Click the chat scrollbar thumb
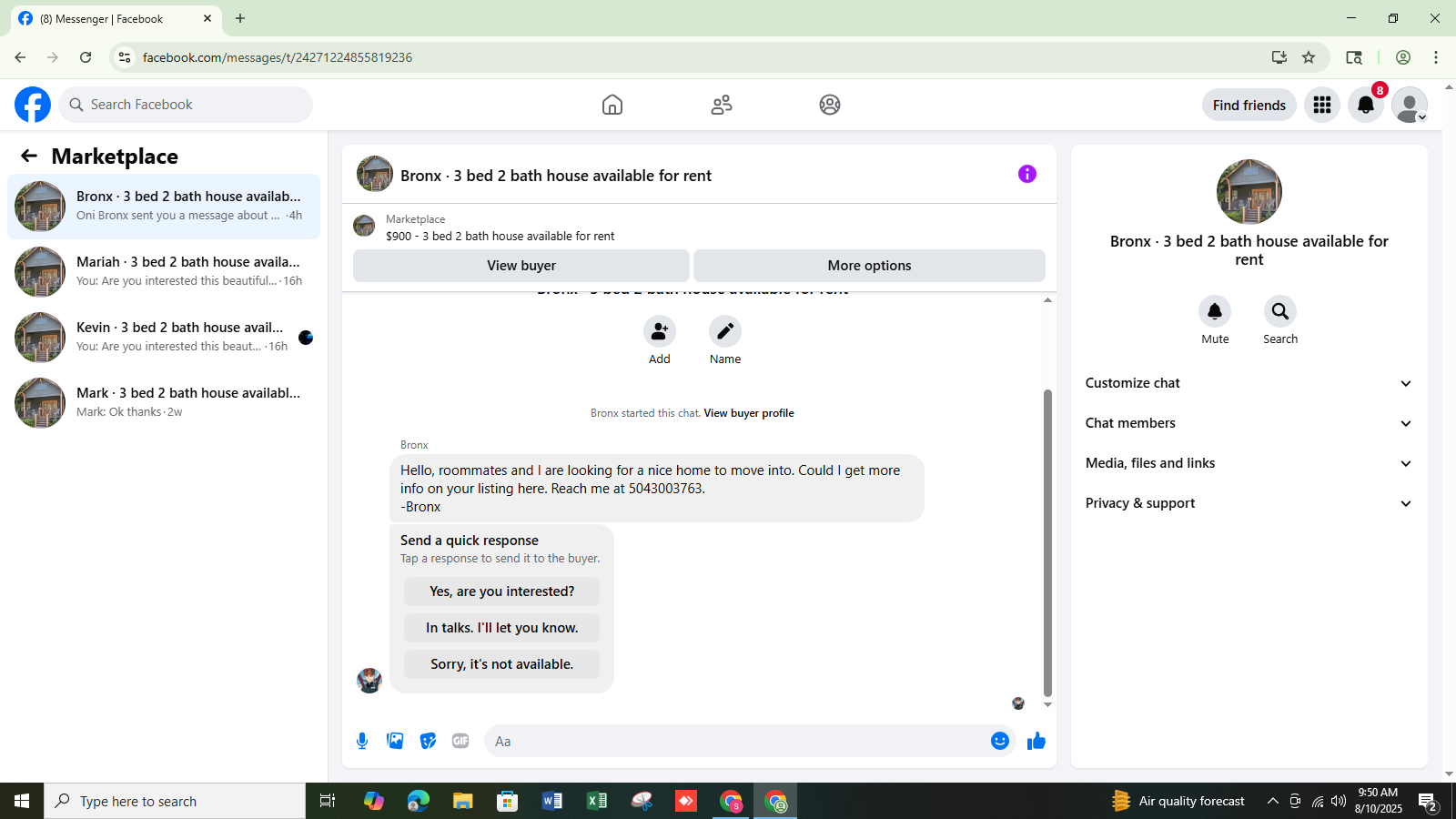Viewport: 1456px width, 819px height. (1047, 542)
